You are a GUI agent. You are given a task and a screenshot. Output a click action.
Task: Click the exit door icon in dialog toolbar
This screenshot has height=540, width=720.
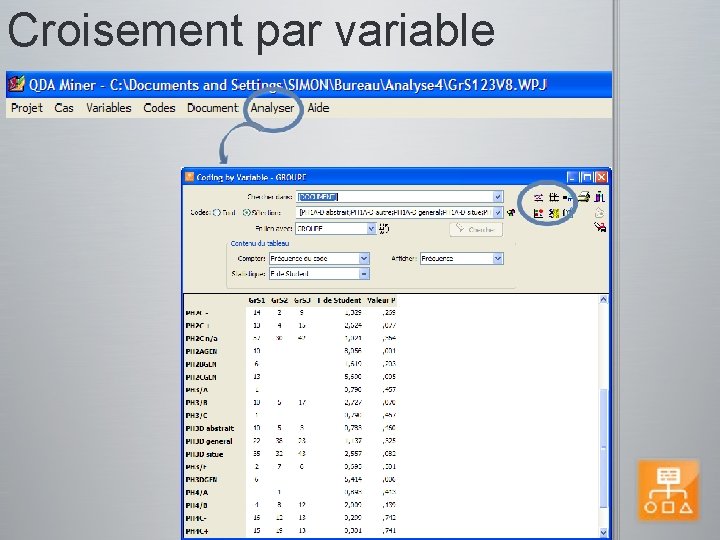pos(599,197)
